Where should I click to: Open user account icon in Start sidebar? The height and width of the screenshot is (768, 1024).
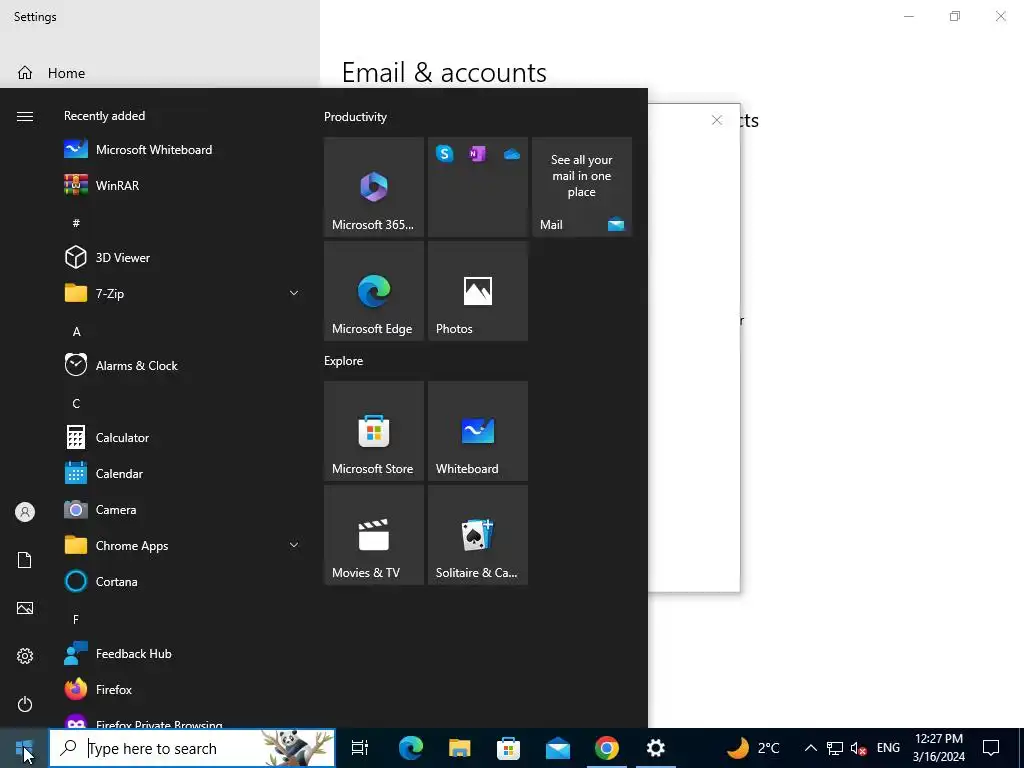click(25, 512)
